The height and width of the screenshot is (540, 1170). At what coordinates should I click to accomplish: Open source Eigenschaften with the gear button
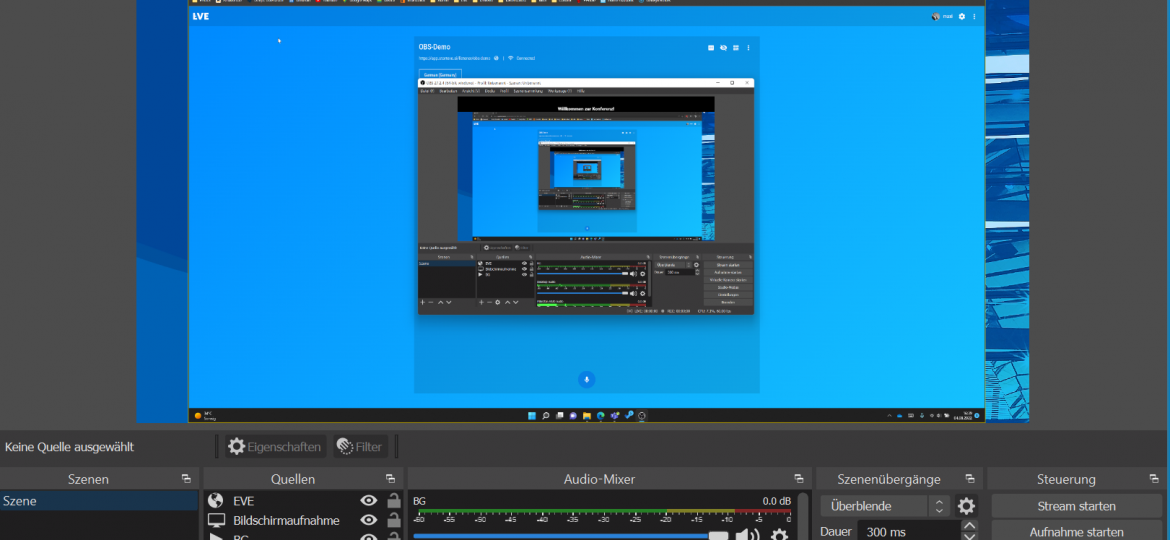(276, 447)
